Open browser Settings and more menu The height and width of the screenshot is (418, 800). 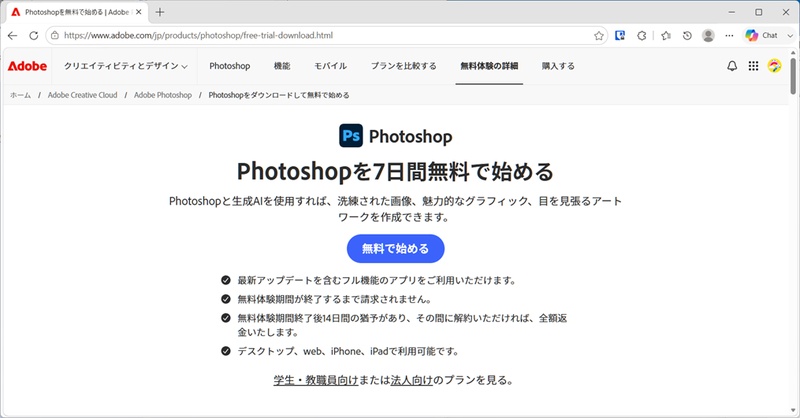[729, 36]
